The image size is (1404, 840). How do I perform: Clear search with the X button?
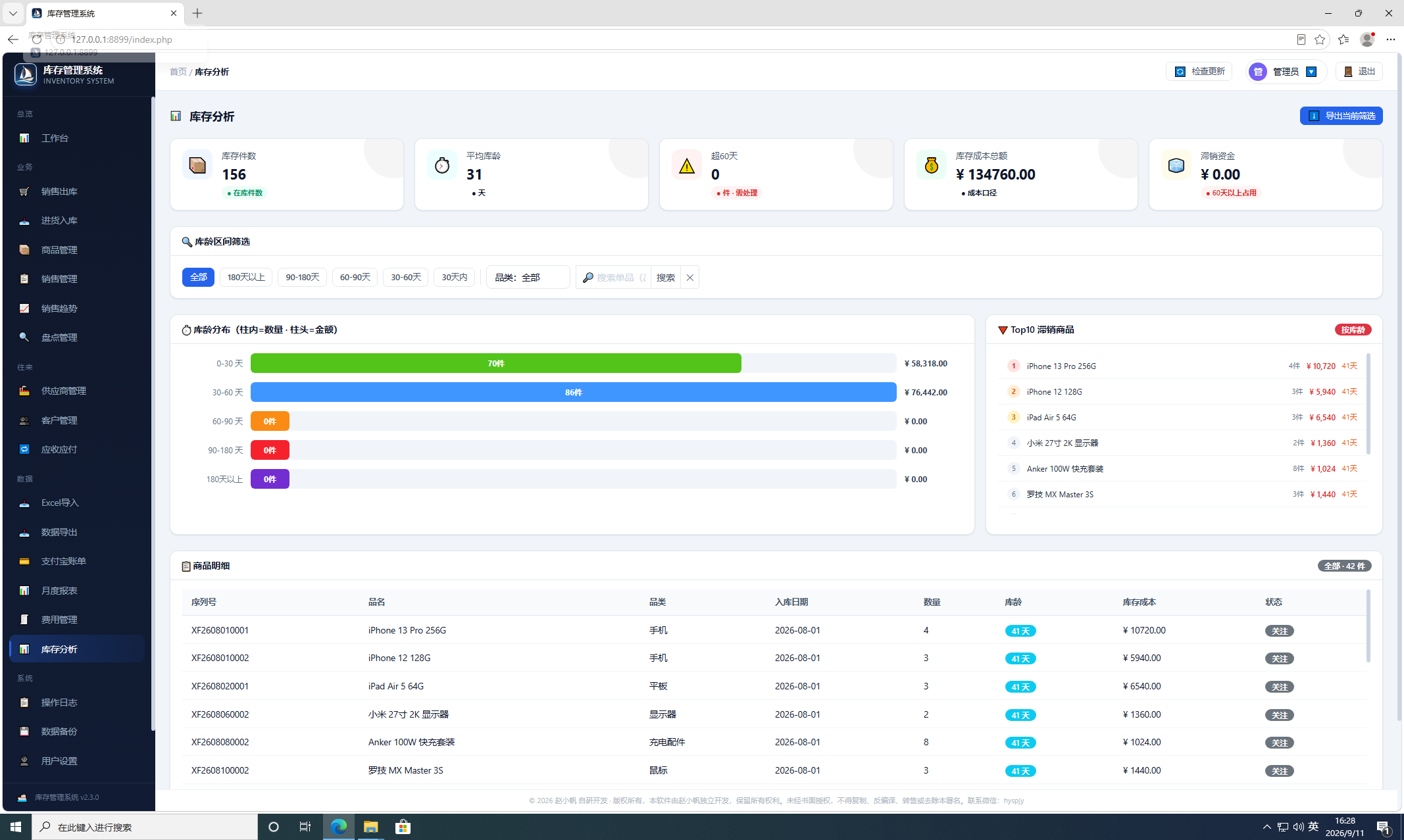689,278
